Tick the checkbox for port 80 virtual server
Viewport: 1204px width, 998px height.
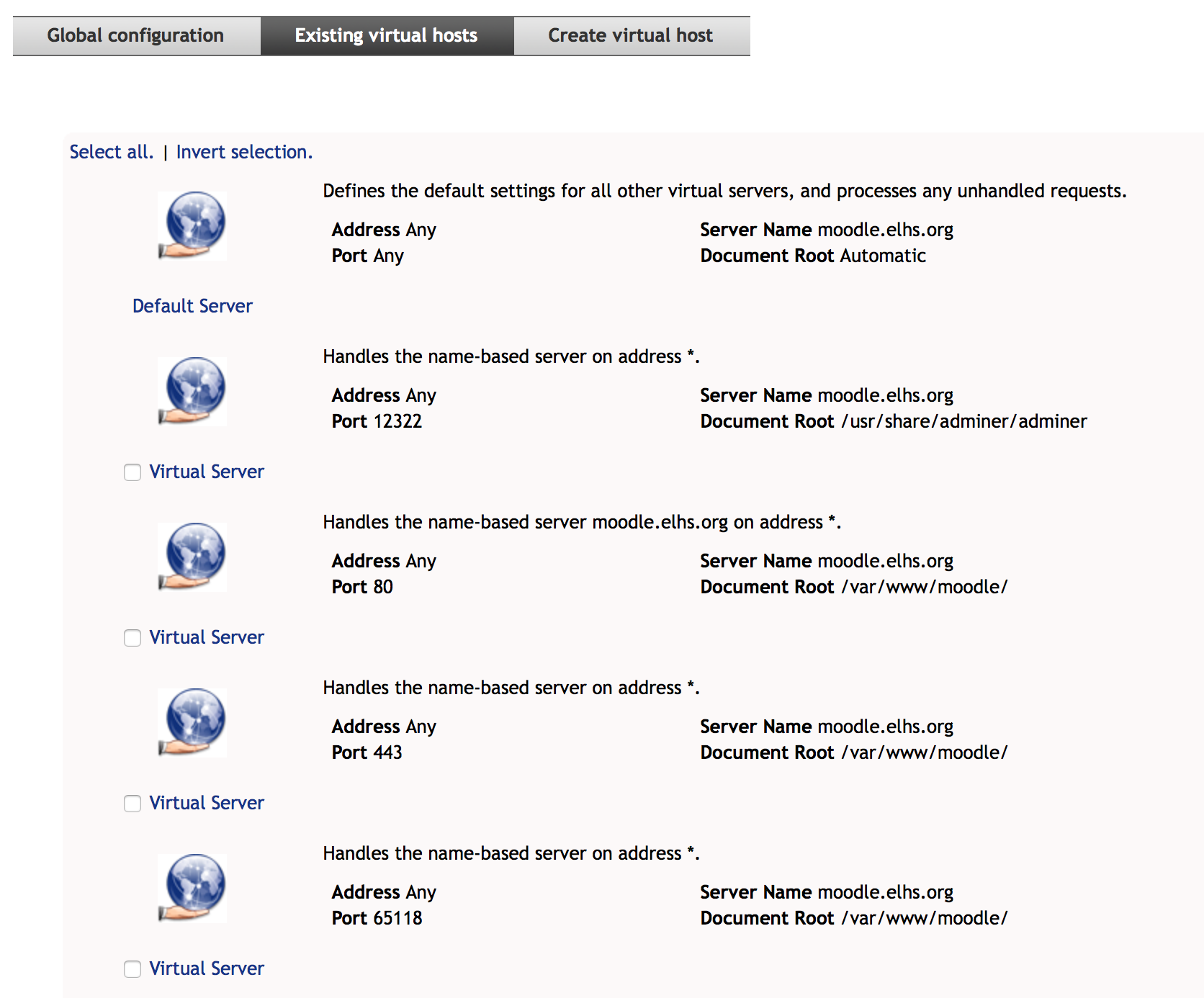tap(132, 638)
